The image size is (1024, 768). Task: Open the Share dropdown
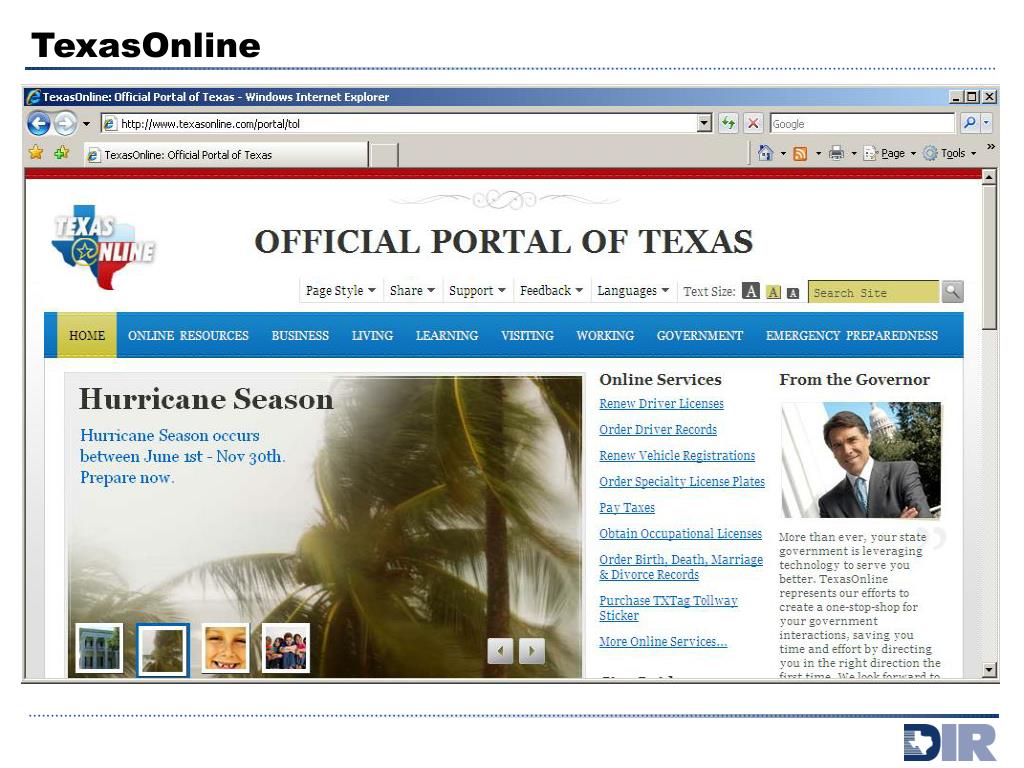pyautogui.click(x=412, y=291)
